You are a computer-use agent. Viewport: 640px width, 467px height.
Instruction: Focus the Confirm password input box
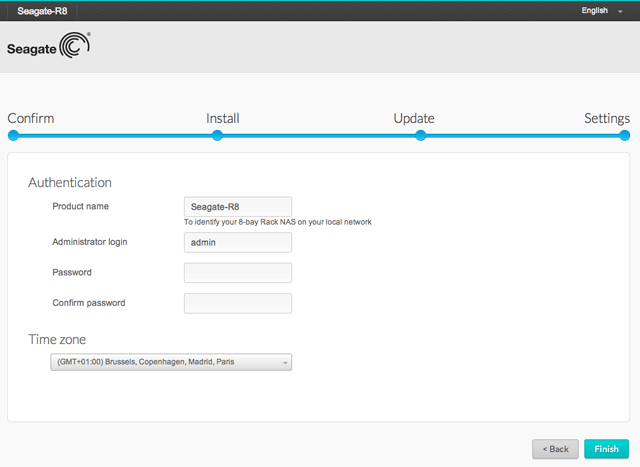(x=238, y=303)
